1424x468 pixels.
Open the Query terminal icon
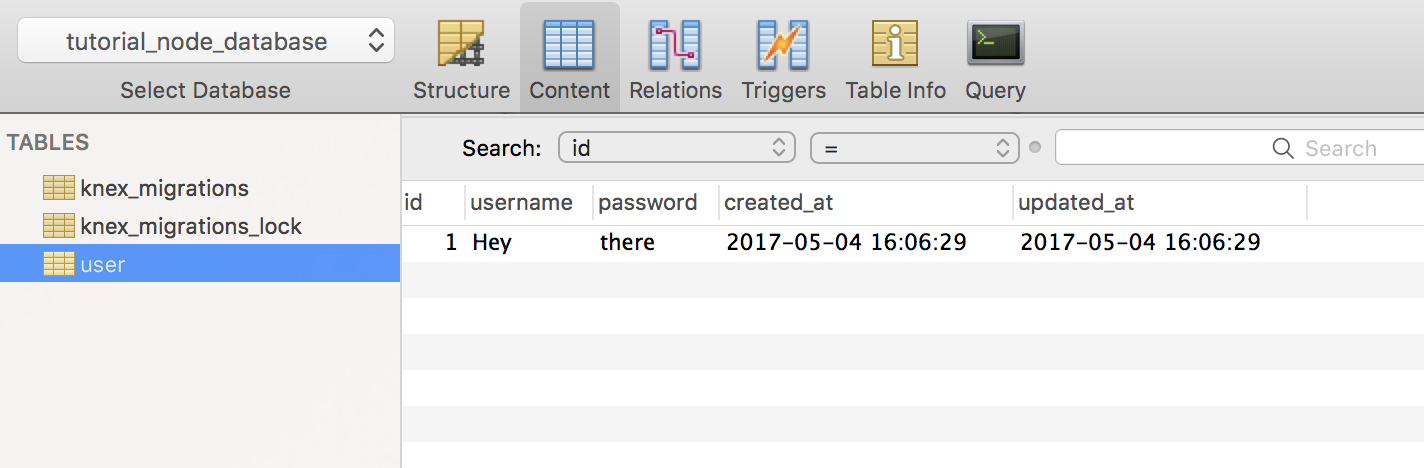click(995, 45)
